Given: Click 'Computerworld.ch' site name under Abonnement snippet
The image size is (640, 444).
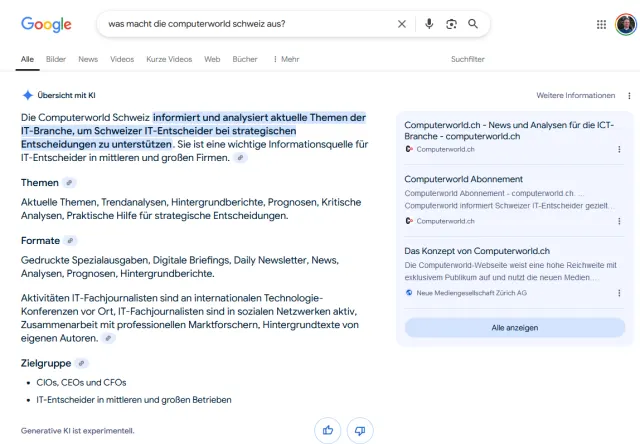Looking at the screenshot, I should point(445,221).
